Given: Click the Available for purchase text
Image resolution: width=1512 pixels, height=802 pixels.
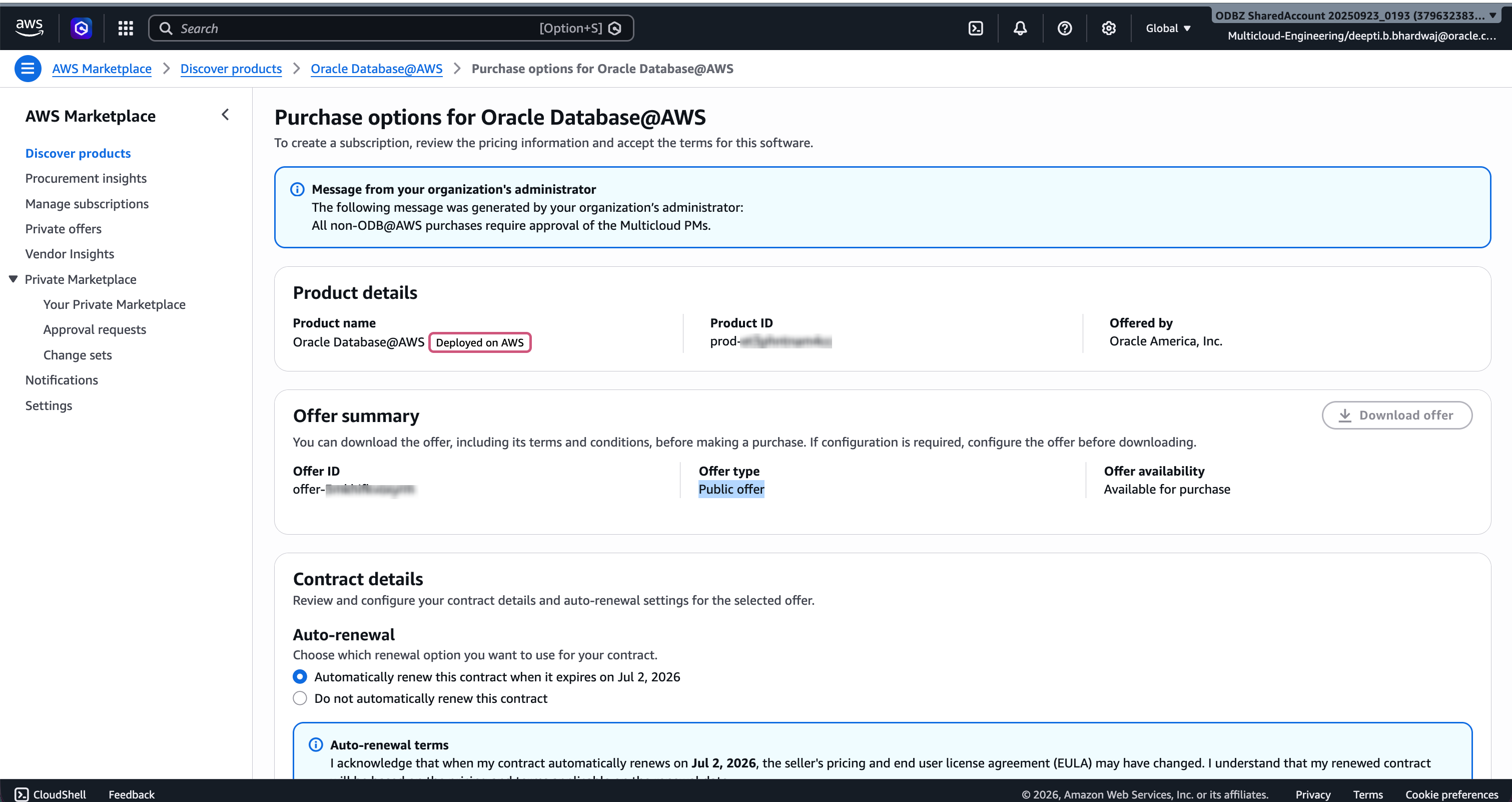Looking at the screenshot, I should (1167, 489).
